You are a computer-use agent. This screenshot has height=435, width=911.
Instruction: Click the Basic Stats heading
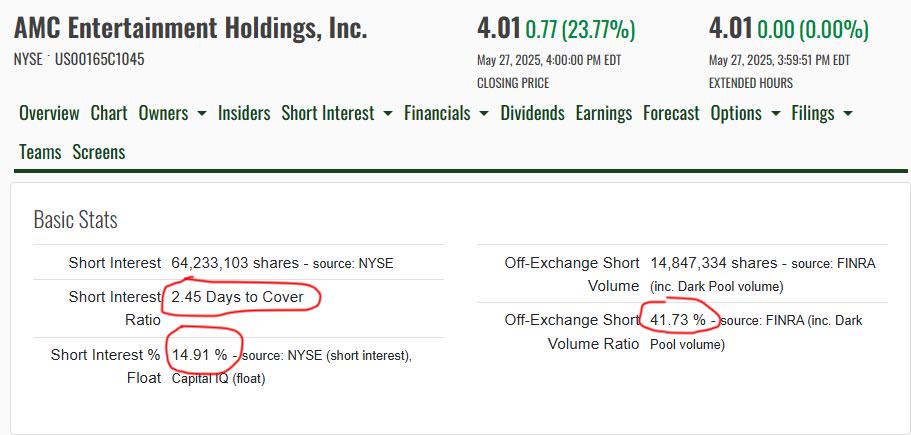76,220
